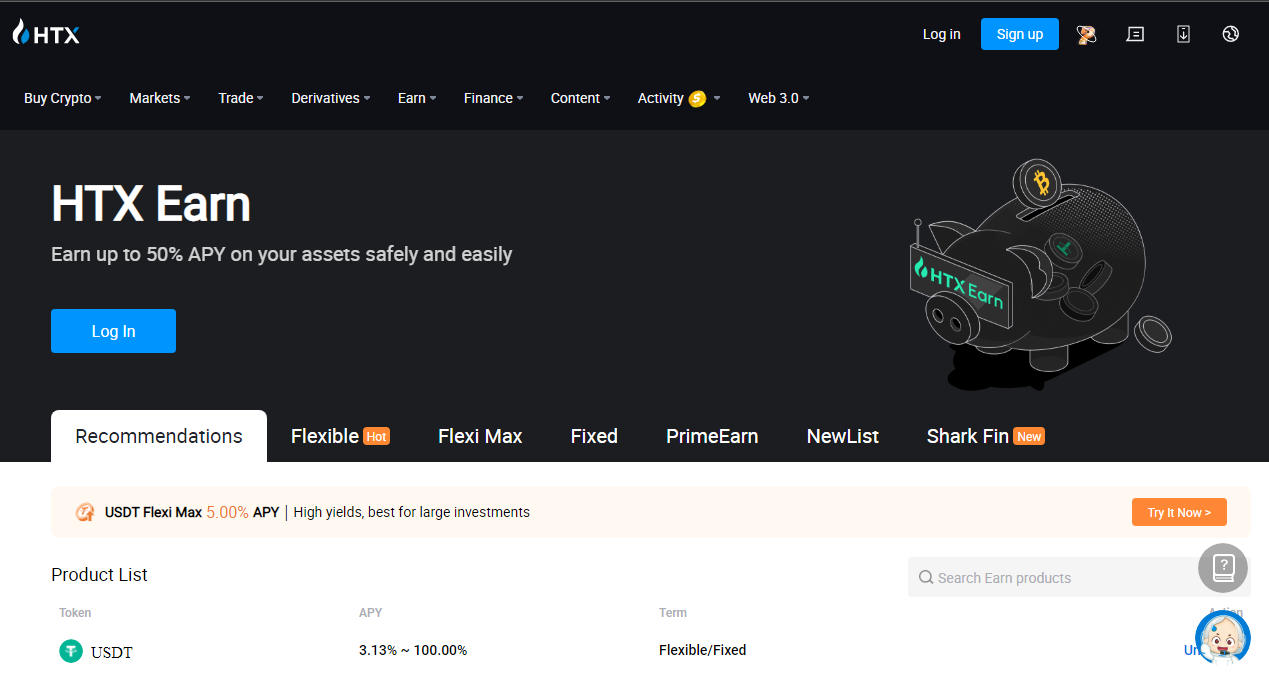Click the HTX logo
The image size is (1269, 683).
[46, 34]
